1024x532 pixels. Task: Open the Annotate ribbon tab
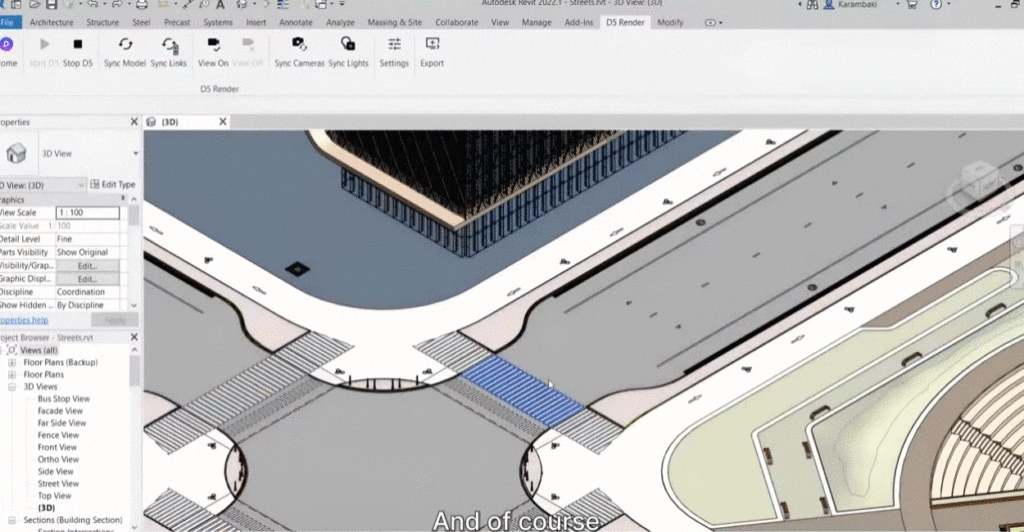click(x=296, y=22)
